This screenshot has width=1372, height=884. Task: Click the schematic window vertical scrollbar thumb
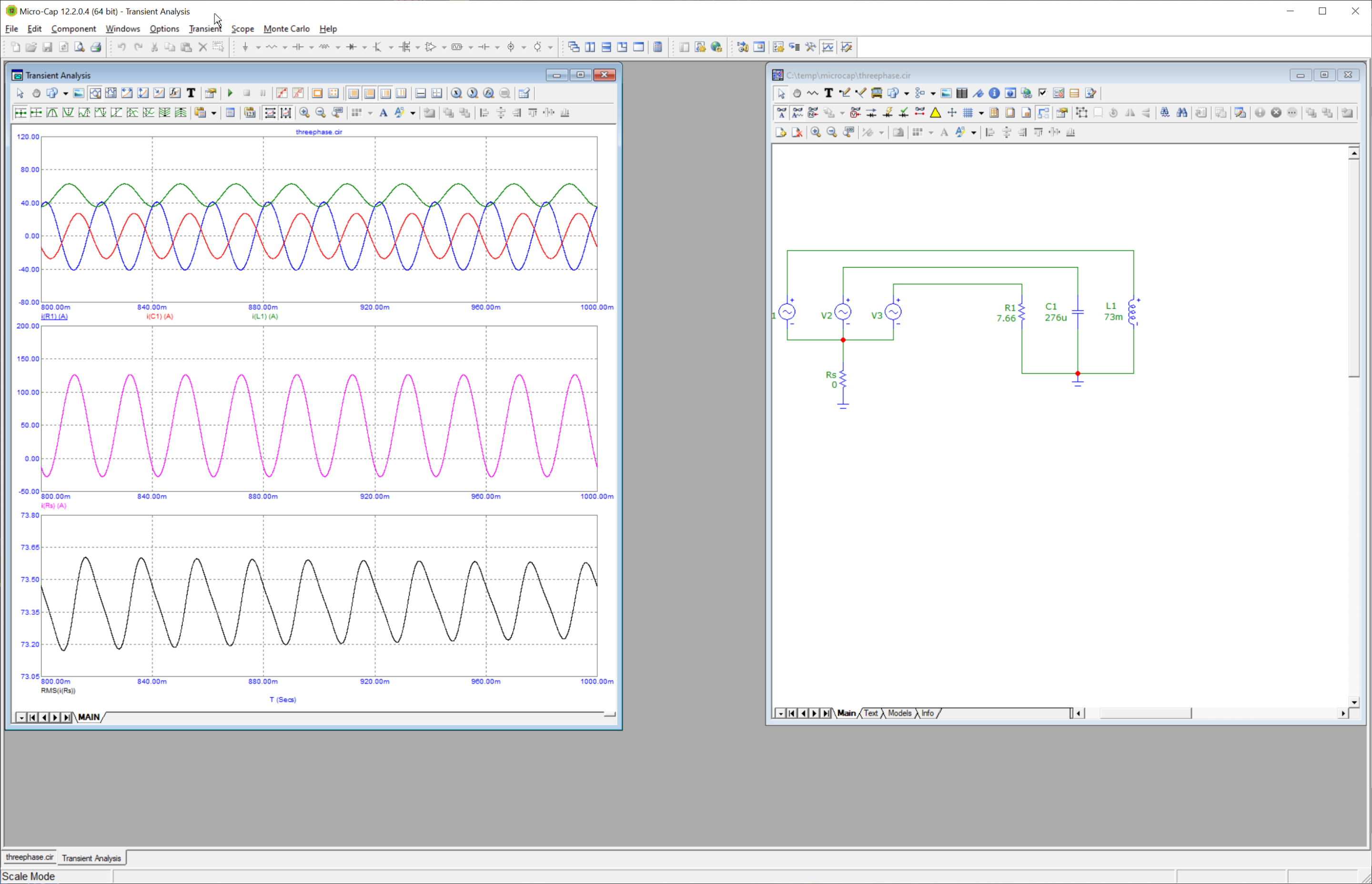click(x=1353, y=268)
